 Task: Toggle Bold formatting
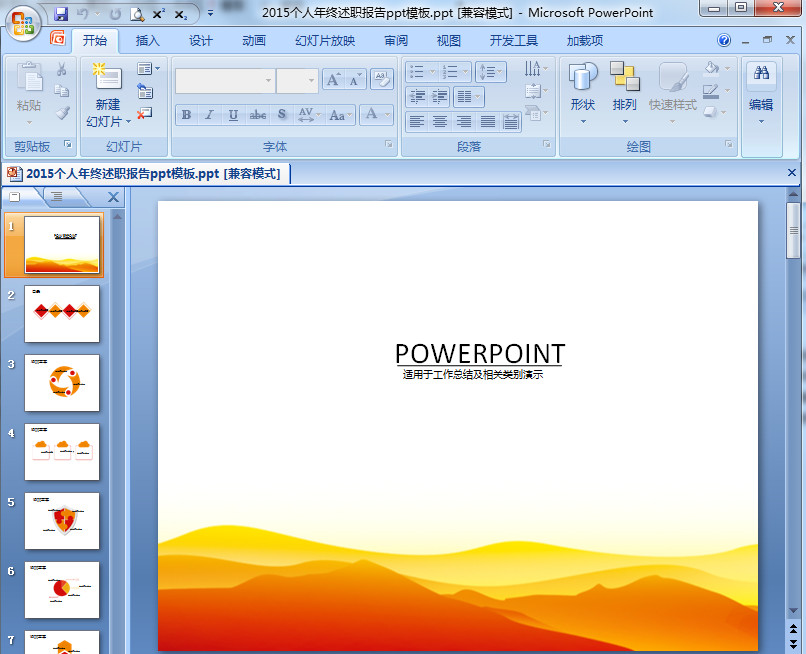[x=186, y=115]
